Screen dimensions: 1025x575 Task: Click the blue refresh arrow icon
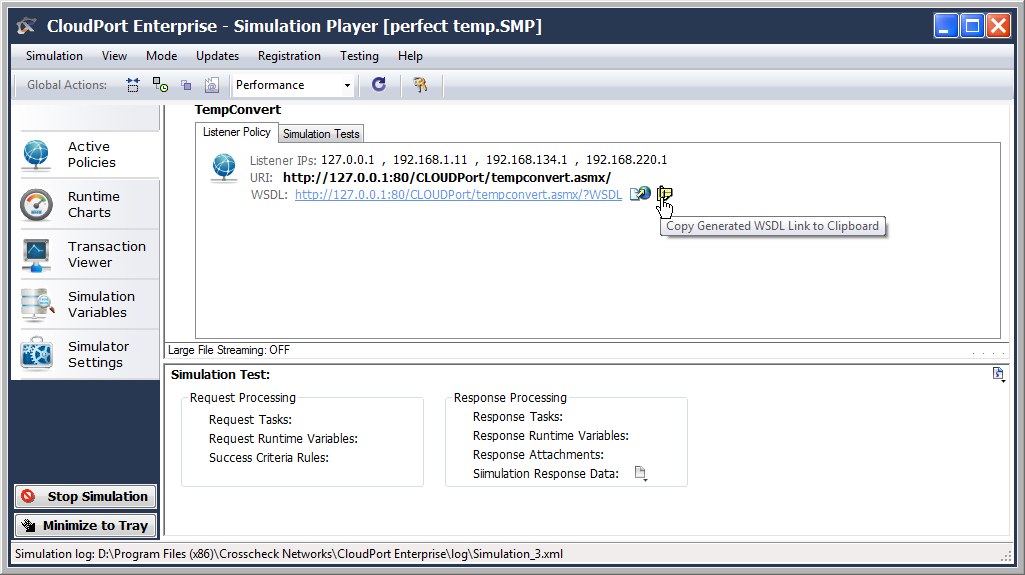click(378, 84)
